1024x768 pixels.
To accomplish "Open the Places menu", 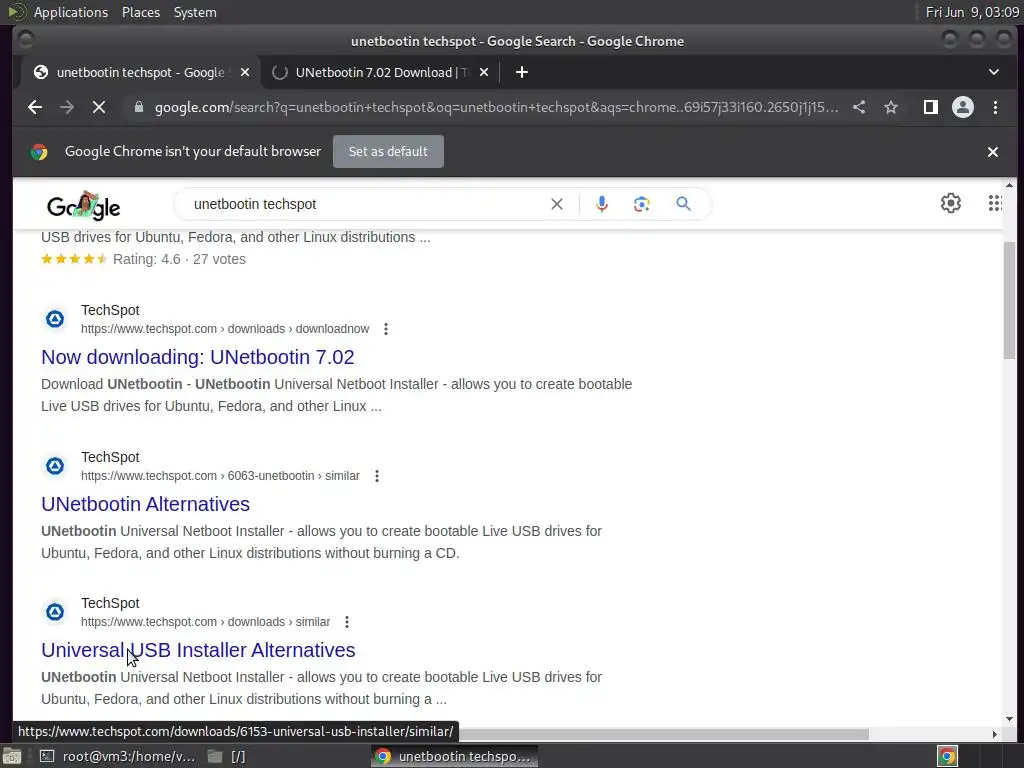I will click(141, 12).
